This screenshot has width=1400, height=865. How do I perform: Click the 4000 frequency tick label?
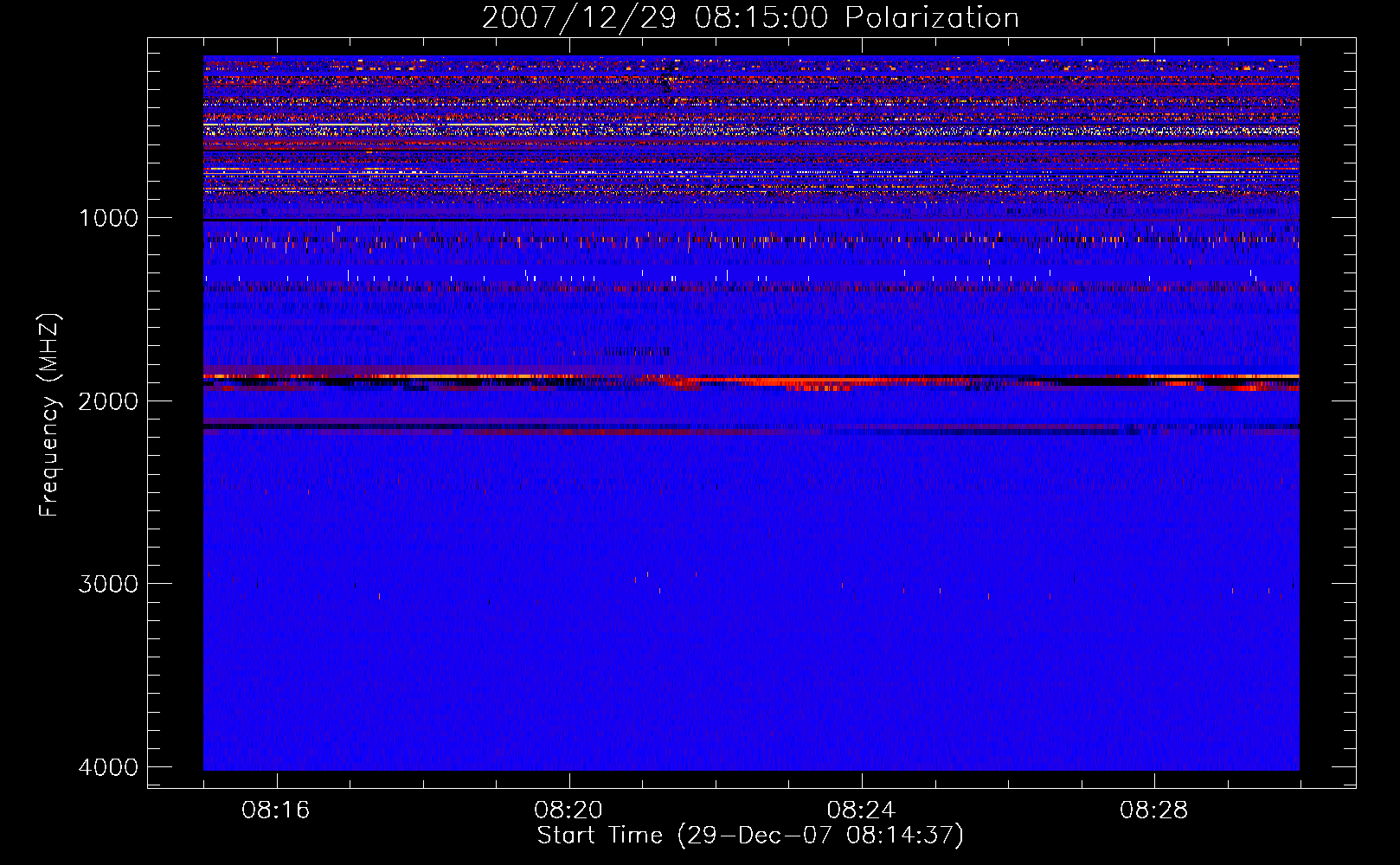tap(108, 767)
